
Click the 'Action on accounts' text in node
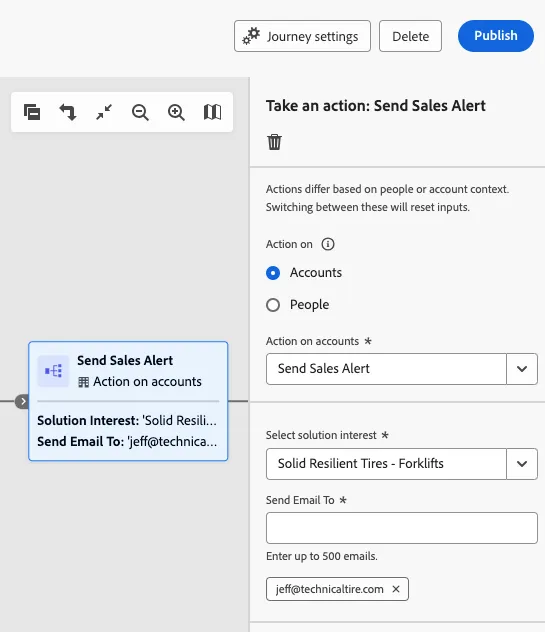[147, 381]
